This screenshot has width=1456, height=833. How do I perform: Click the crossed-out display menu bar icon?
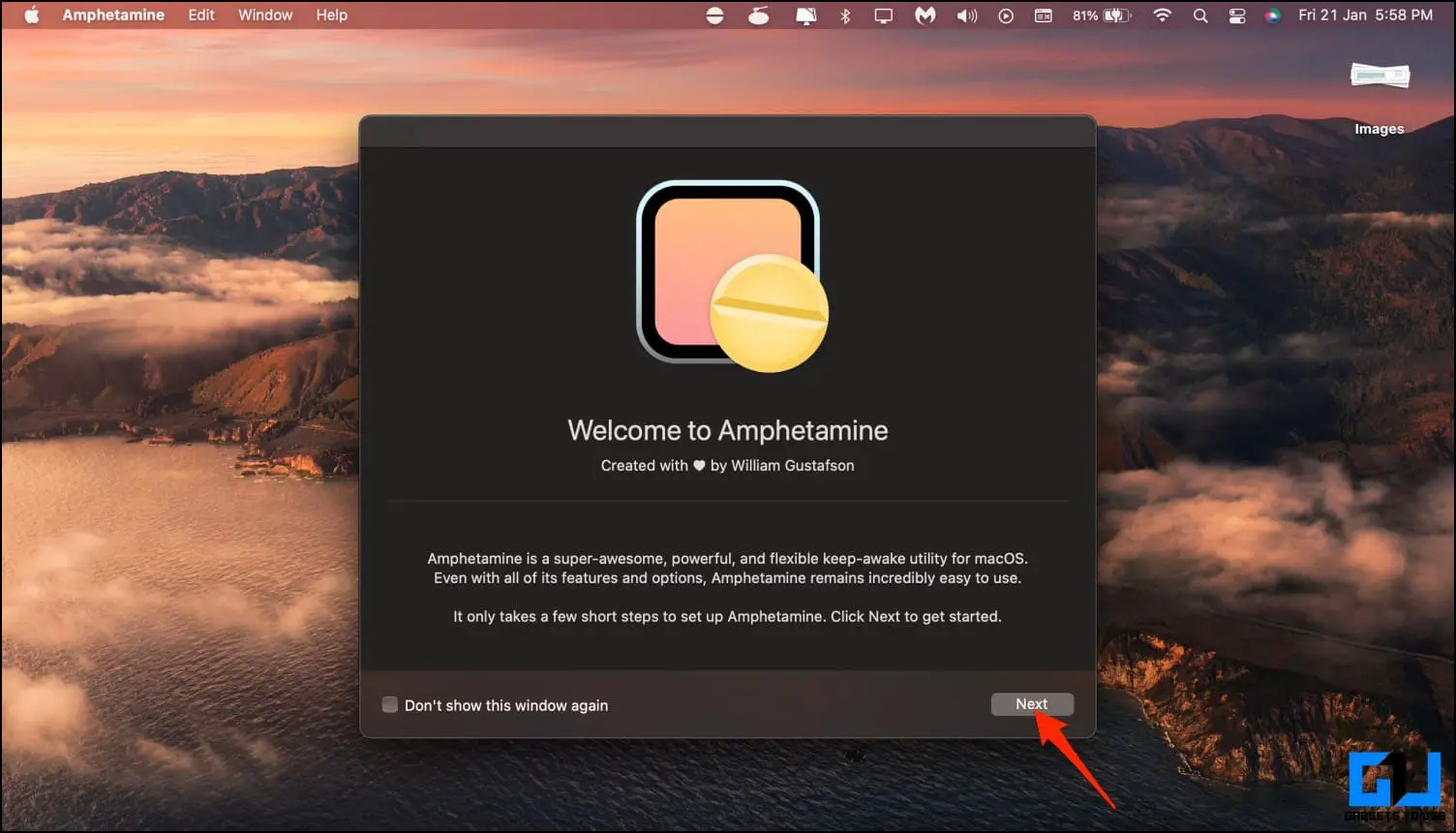coord(805,15)
